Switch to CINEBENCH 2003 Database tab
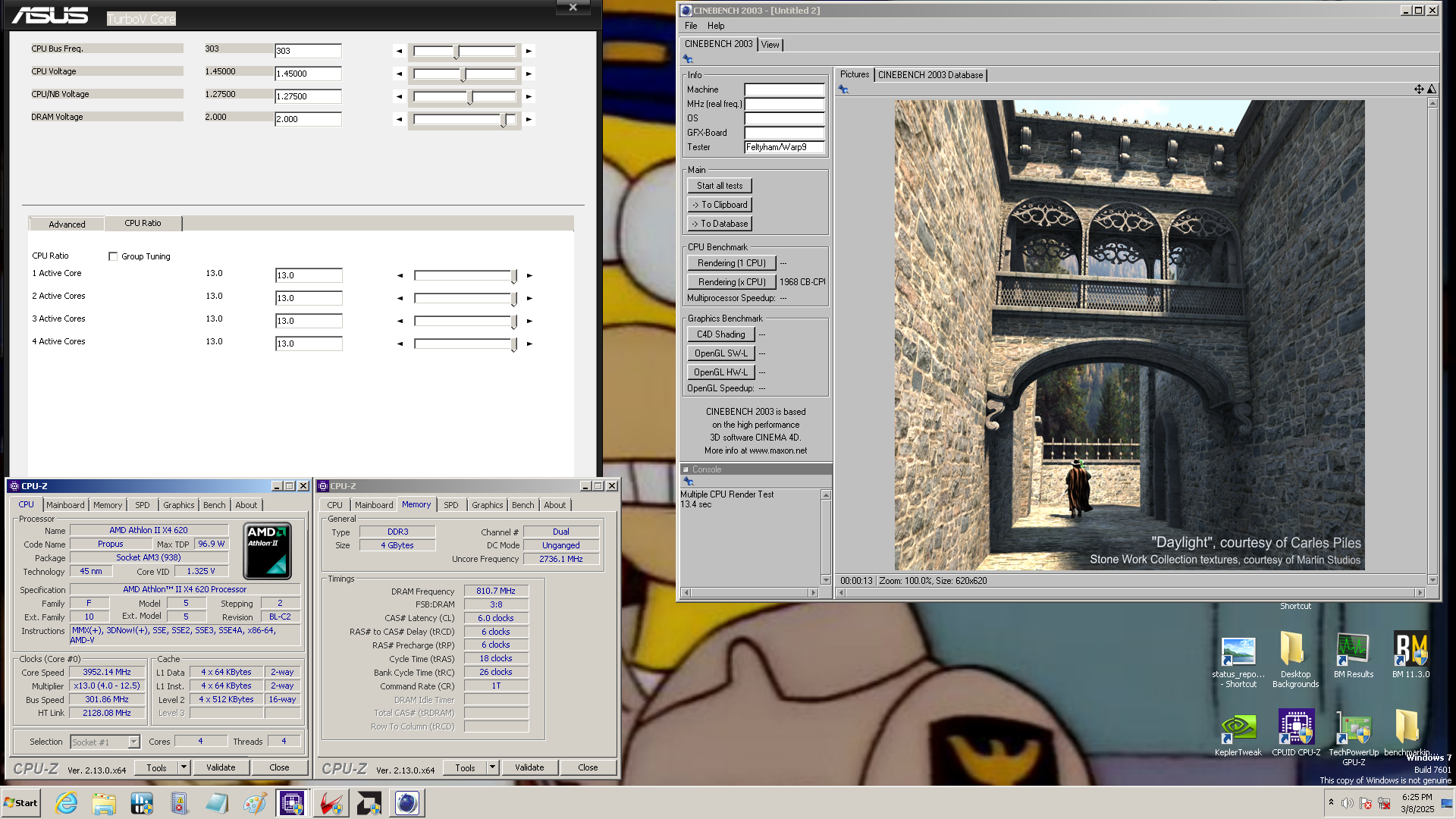This screenshot has width=1456, height=819. (930, 75)
